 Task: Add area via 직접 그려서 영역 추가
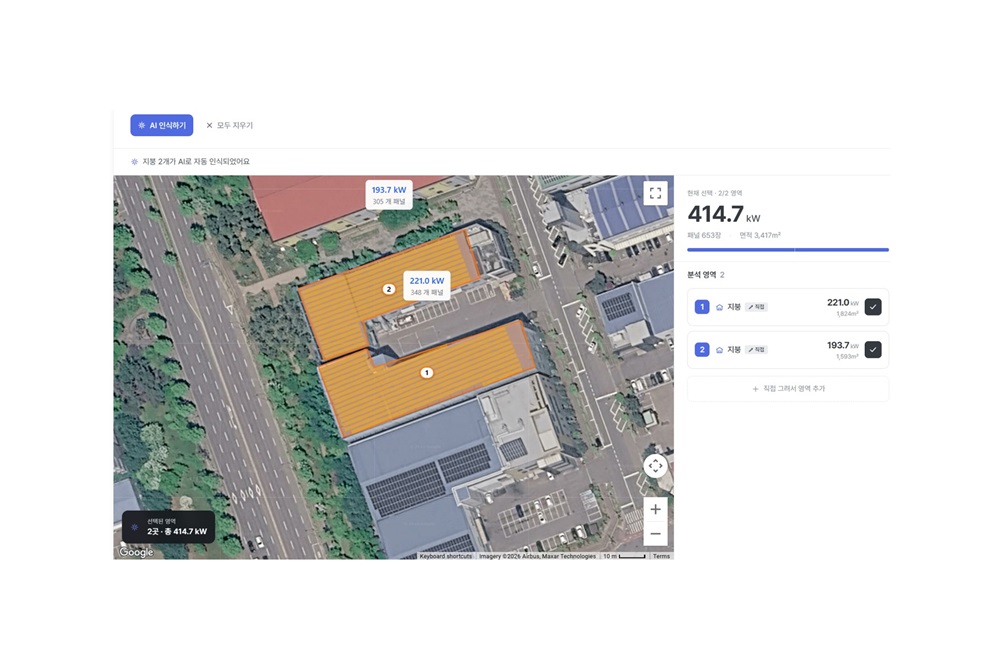tap(788, 388)
